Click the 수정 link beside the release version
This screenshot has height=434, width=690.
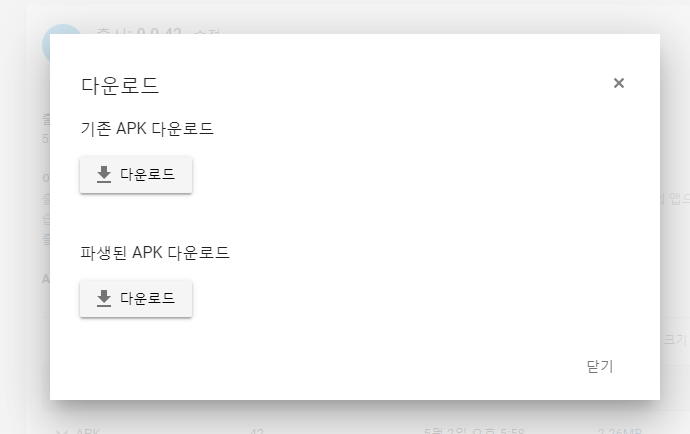(206, 32)
